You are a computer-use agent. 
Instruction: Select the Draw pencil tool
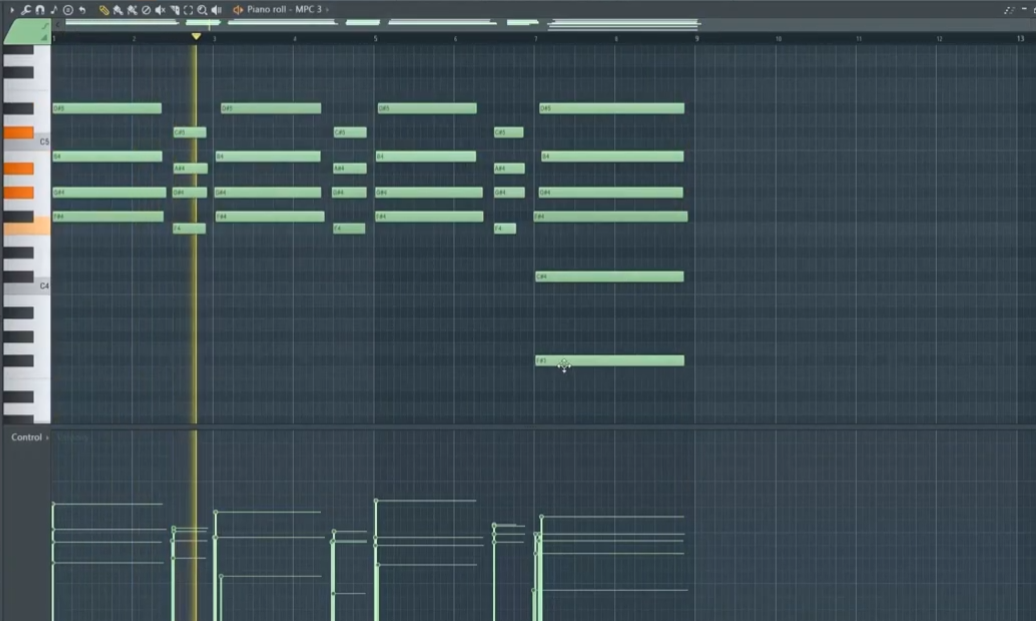tap(104, 10)
